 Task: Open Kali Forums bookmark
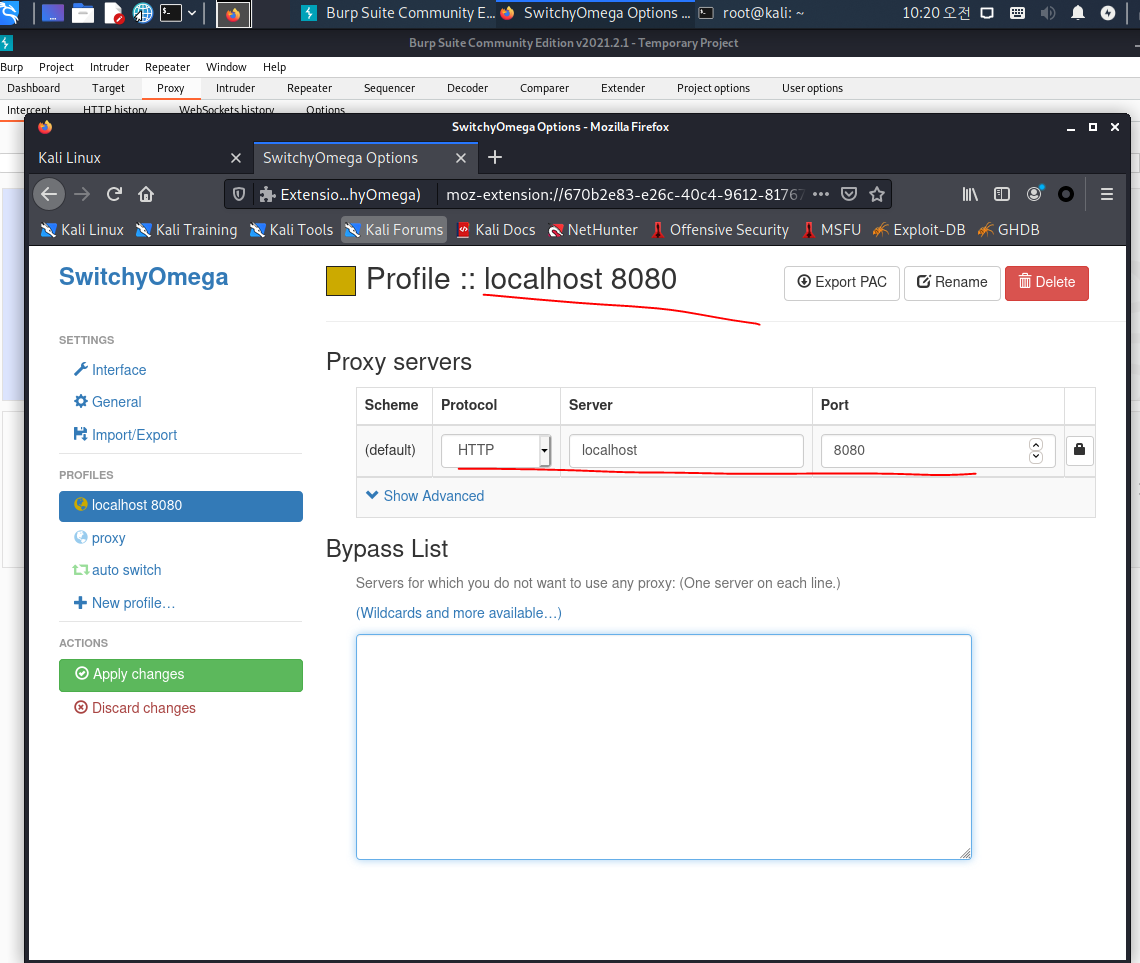pyautogui.click(x=394, y=230)
